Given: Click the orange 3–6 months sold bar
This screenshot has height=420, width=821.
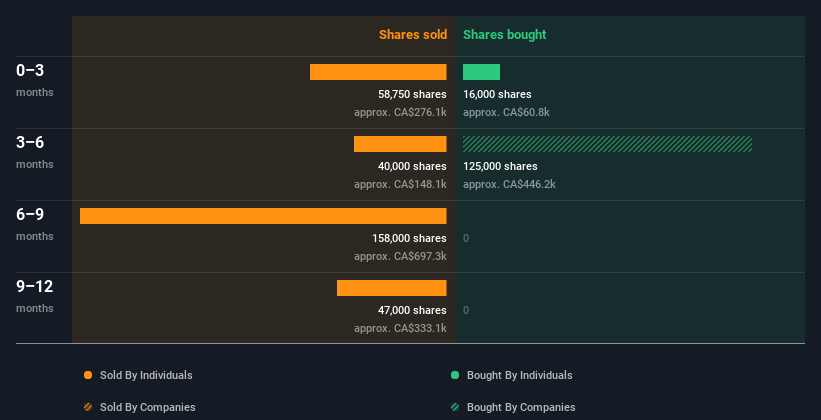Looking at the screenshot, I should pos(400,144).
